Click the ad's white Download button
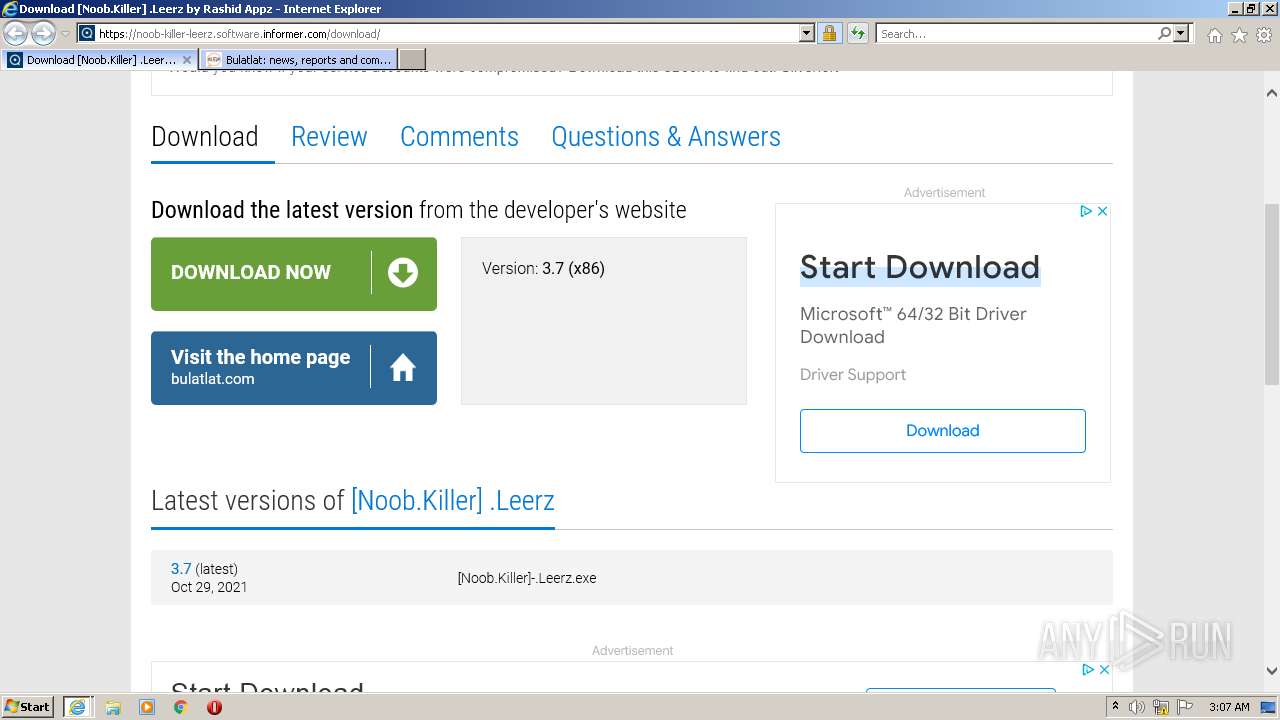 [943, 431]
